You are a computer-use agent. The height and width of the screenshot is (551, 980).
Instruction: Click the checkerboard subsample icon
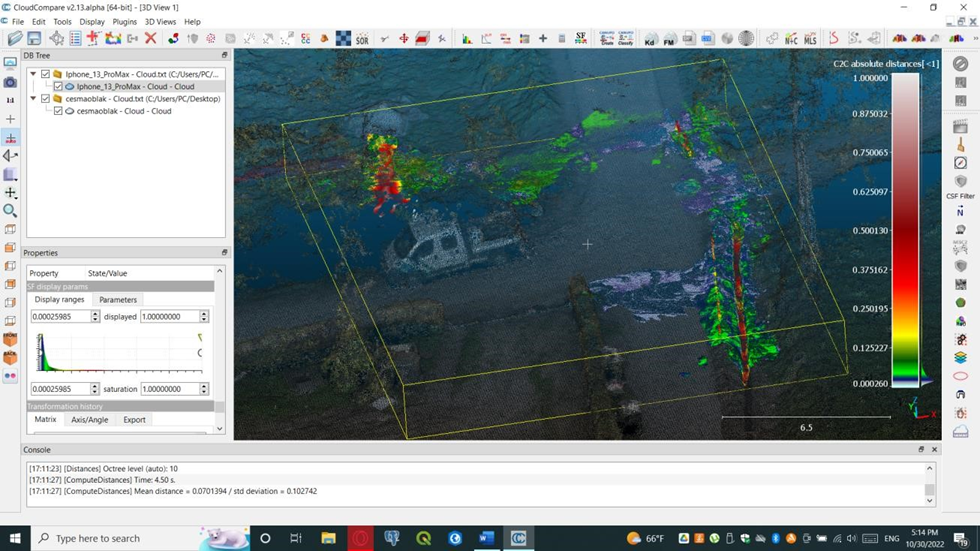click(343, 39)
